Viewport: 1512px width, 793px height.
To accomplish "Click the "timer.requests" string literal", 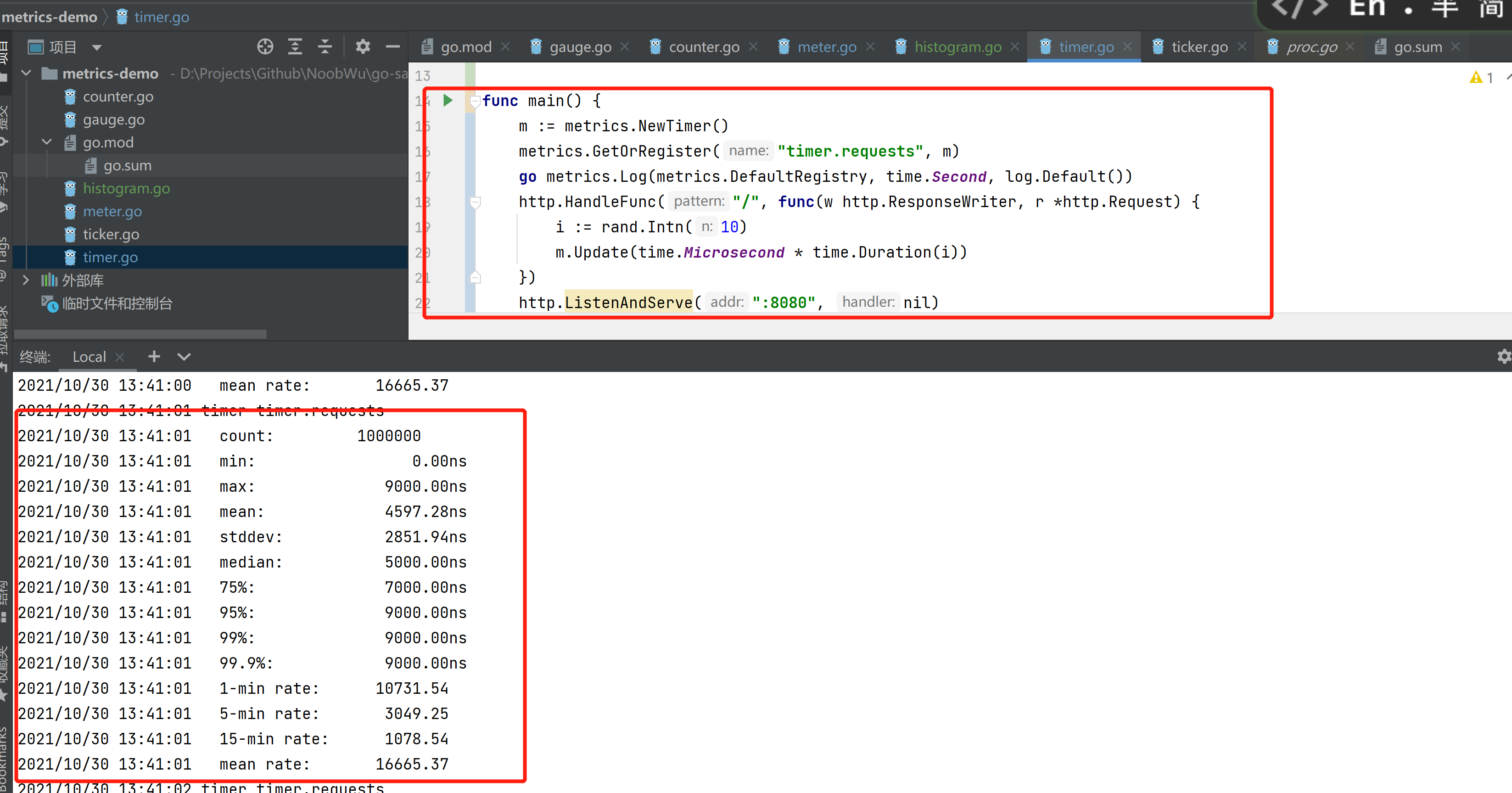I will coord(850,152).
